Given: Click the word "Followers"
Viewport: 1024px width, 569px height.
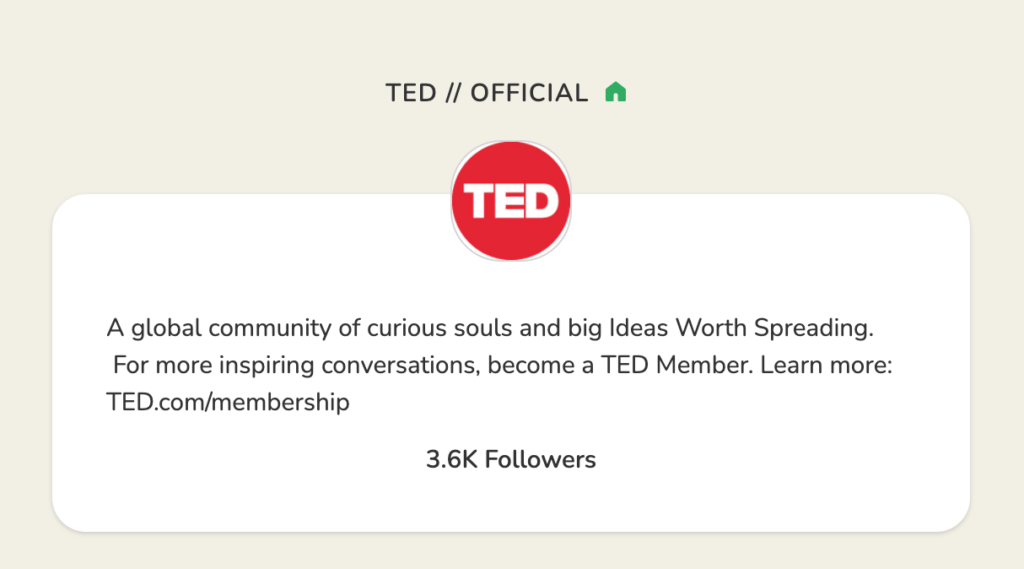Looking at the screenshot, I should [540, 459].
